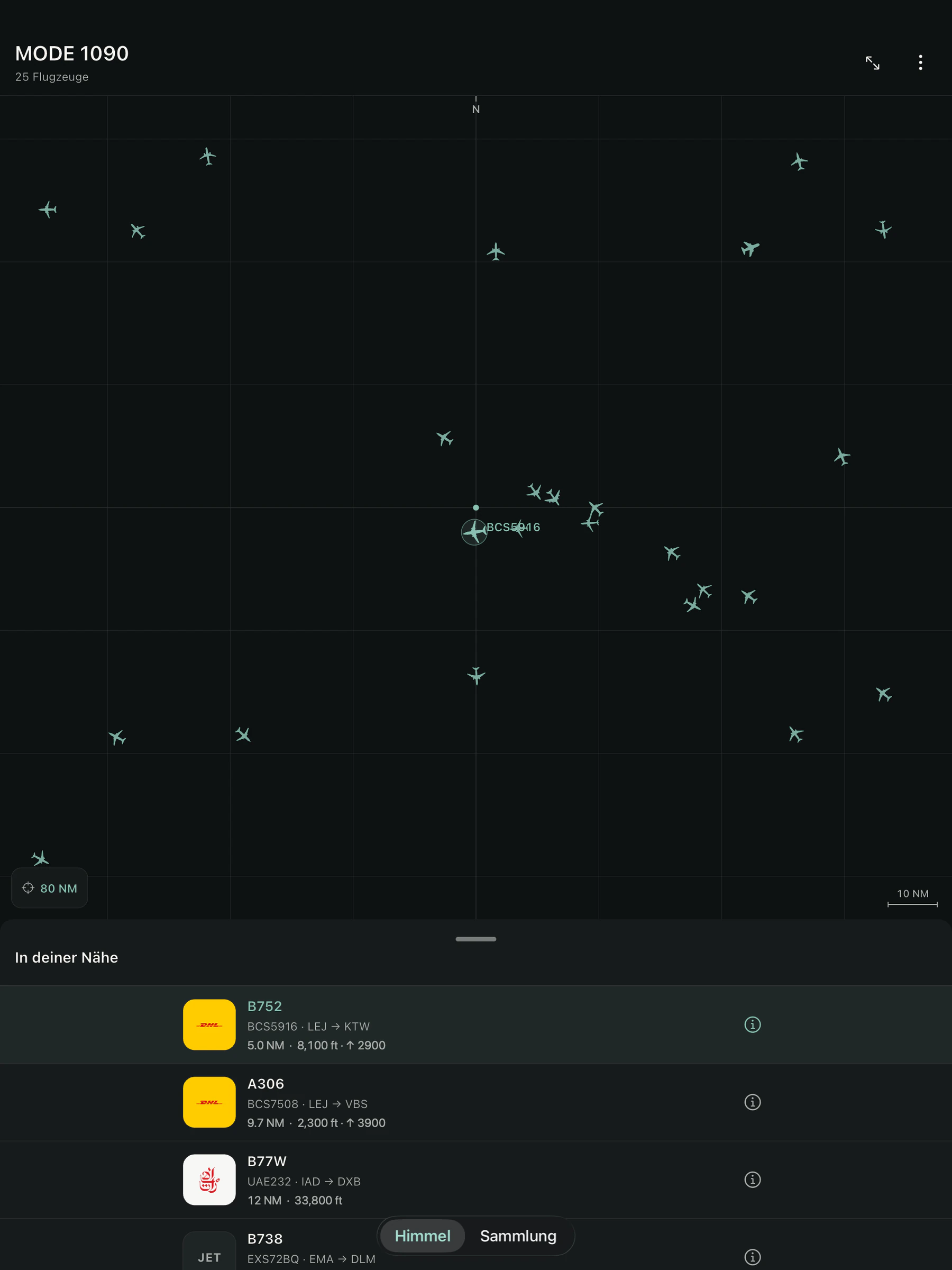Tap the DHL logo on BCS5916 row

pos(209,1024)
